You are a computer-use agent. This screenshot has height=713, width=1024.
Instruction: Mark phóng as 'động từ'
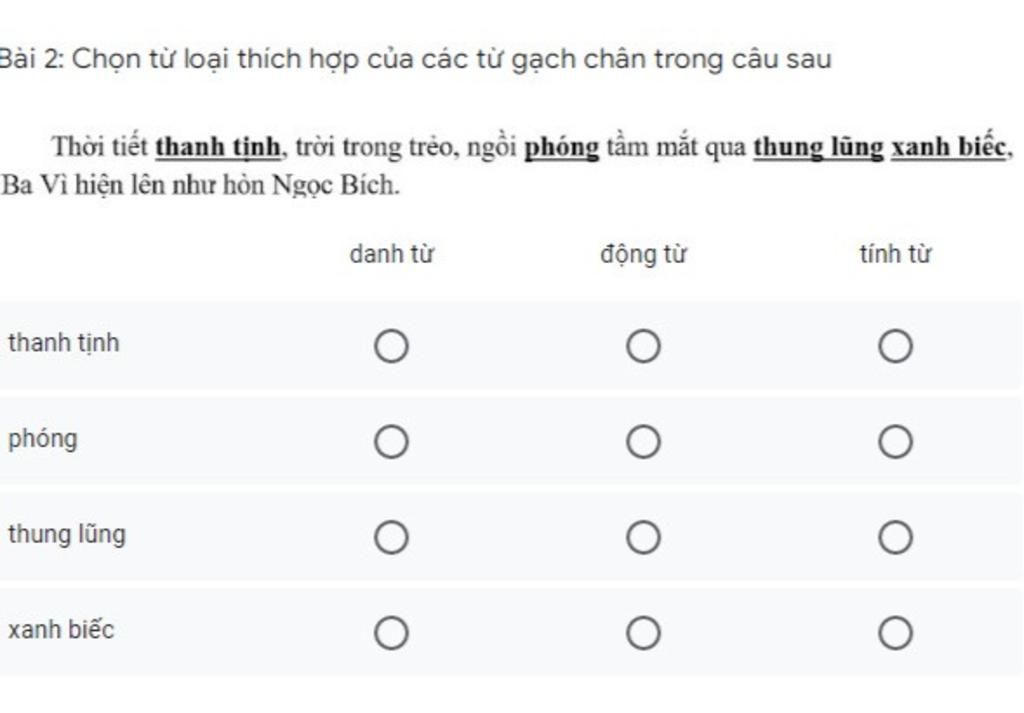(643, 441)
